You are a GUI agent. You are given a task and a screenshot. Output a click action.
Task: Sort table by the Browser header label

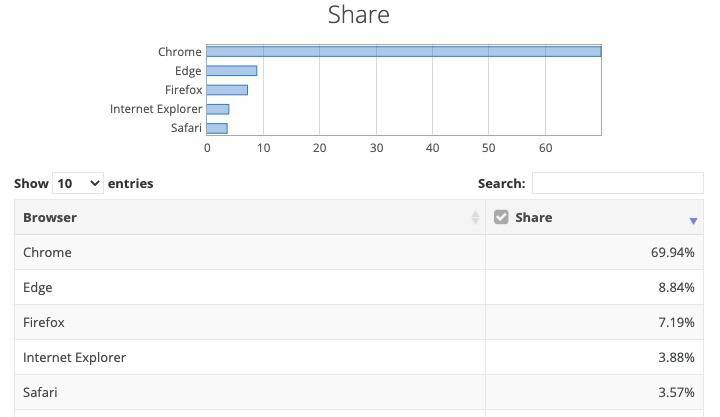[x=50, y=217]
